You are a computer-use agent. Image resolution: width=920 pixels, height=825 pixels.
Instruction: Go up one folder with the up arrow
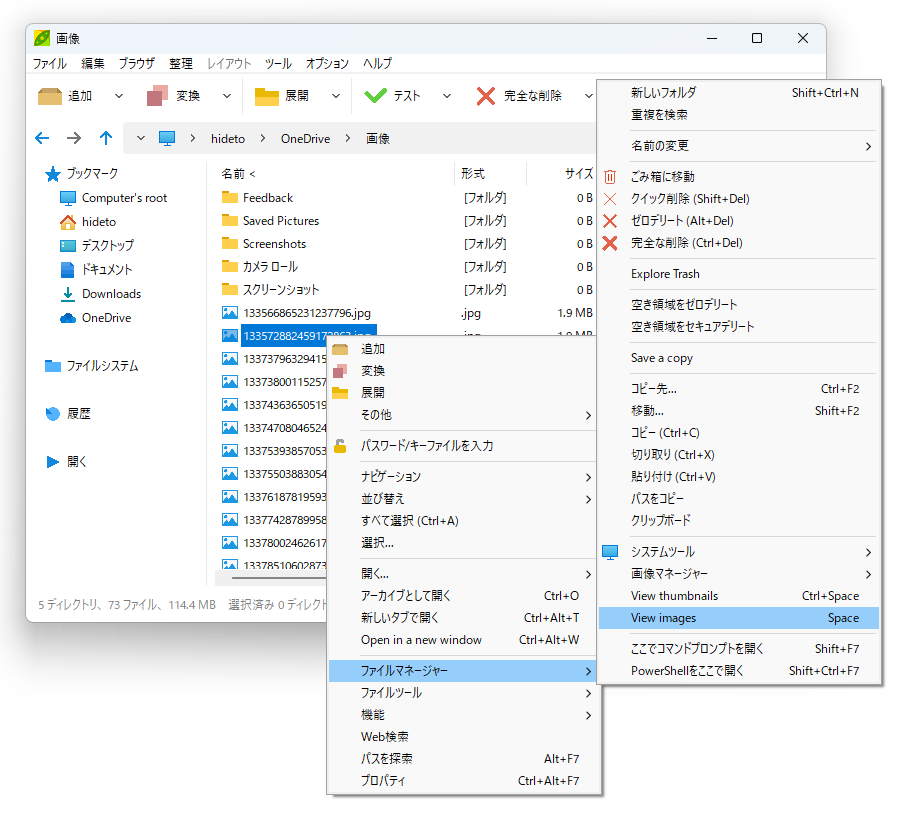tap(105, 138)
